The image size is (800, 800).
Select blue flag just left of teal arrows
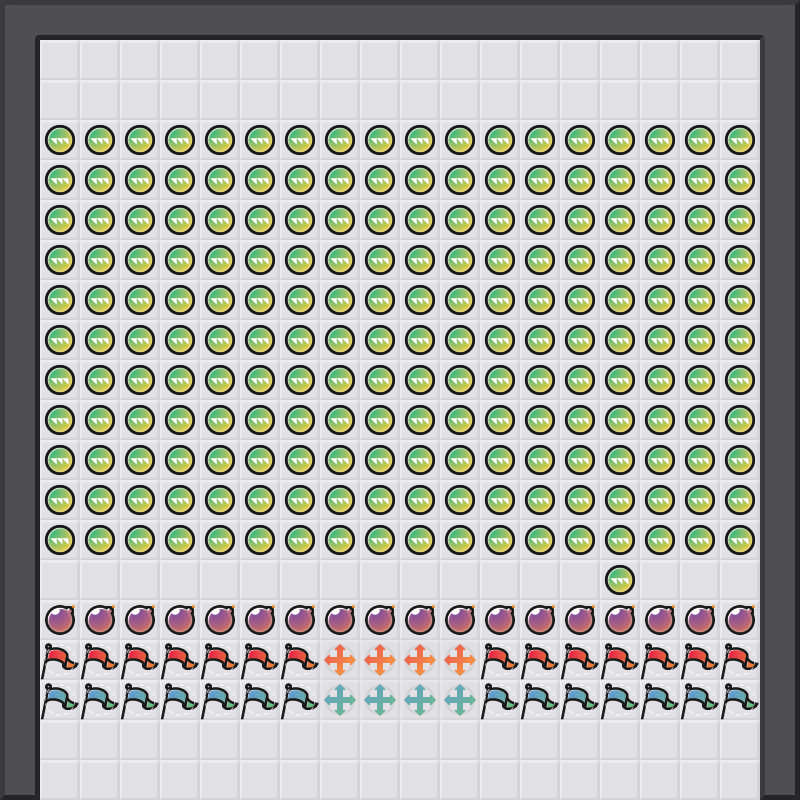(300, 700)
